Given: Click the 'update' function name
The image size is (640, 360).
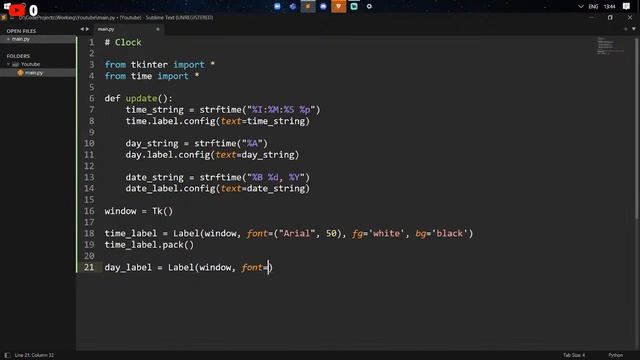Looking at the screenshot, I should tap(141, 98).
